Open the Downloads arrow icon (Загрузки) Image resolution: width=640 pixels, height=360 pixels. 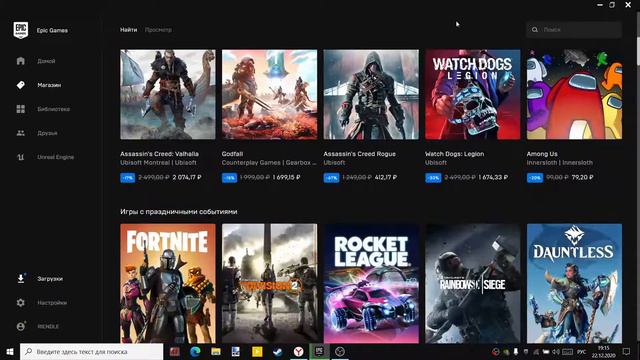coord(20,279)
